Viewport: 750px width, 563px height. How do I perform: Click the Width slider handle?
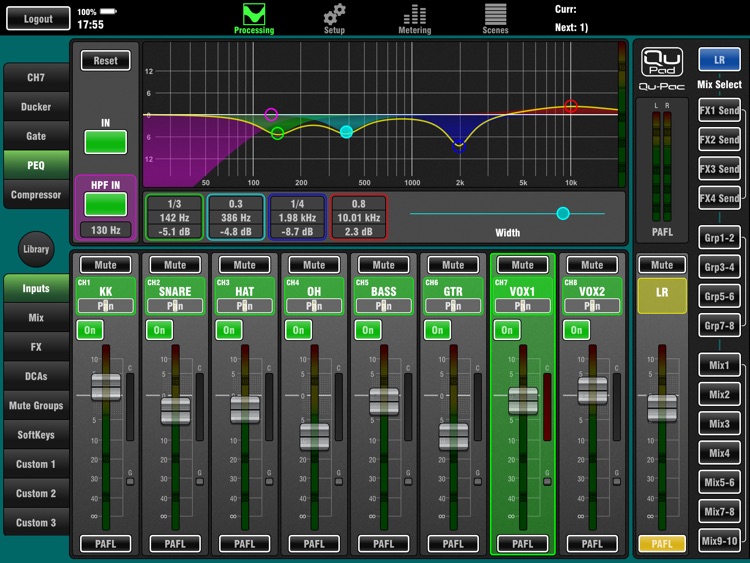click(563, 213)
